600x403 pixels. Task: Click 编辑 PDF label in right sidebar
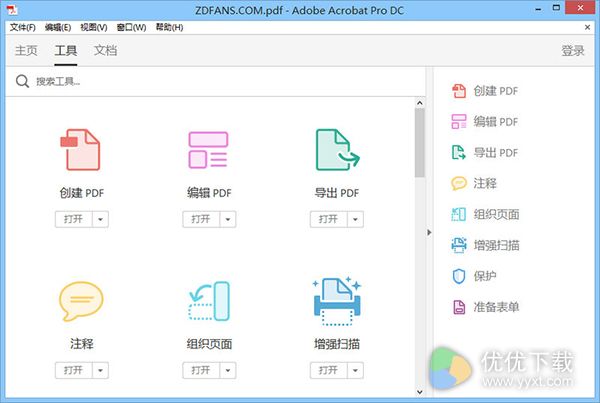496,122
